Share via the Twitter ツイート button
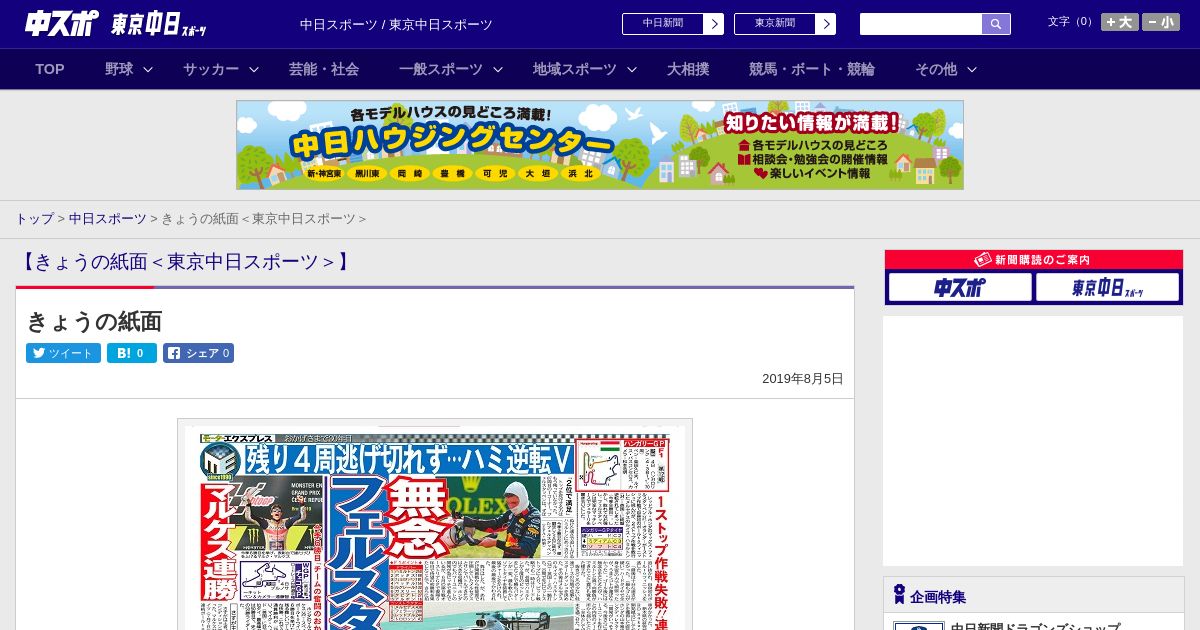The image size is (1200, 630). pos(63,353)
